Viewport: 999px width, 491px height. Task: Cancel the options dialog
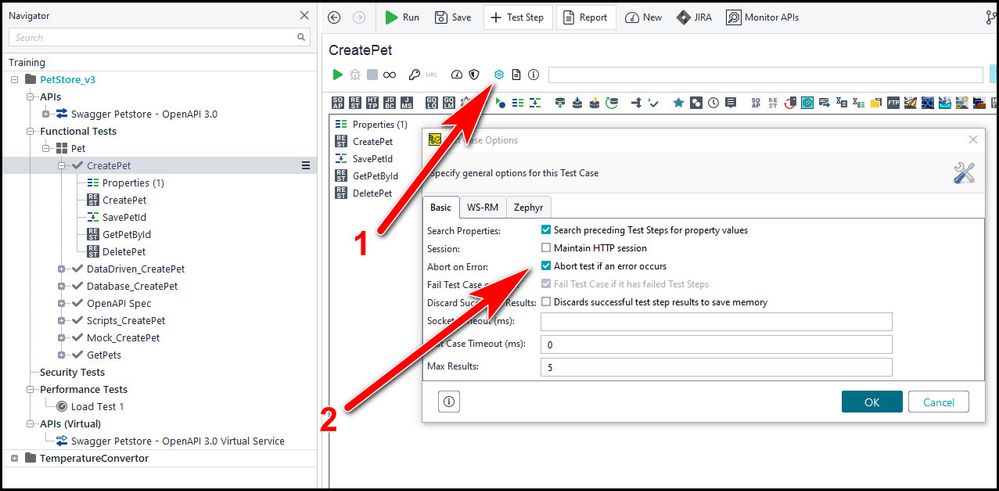coord(938,401)
